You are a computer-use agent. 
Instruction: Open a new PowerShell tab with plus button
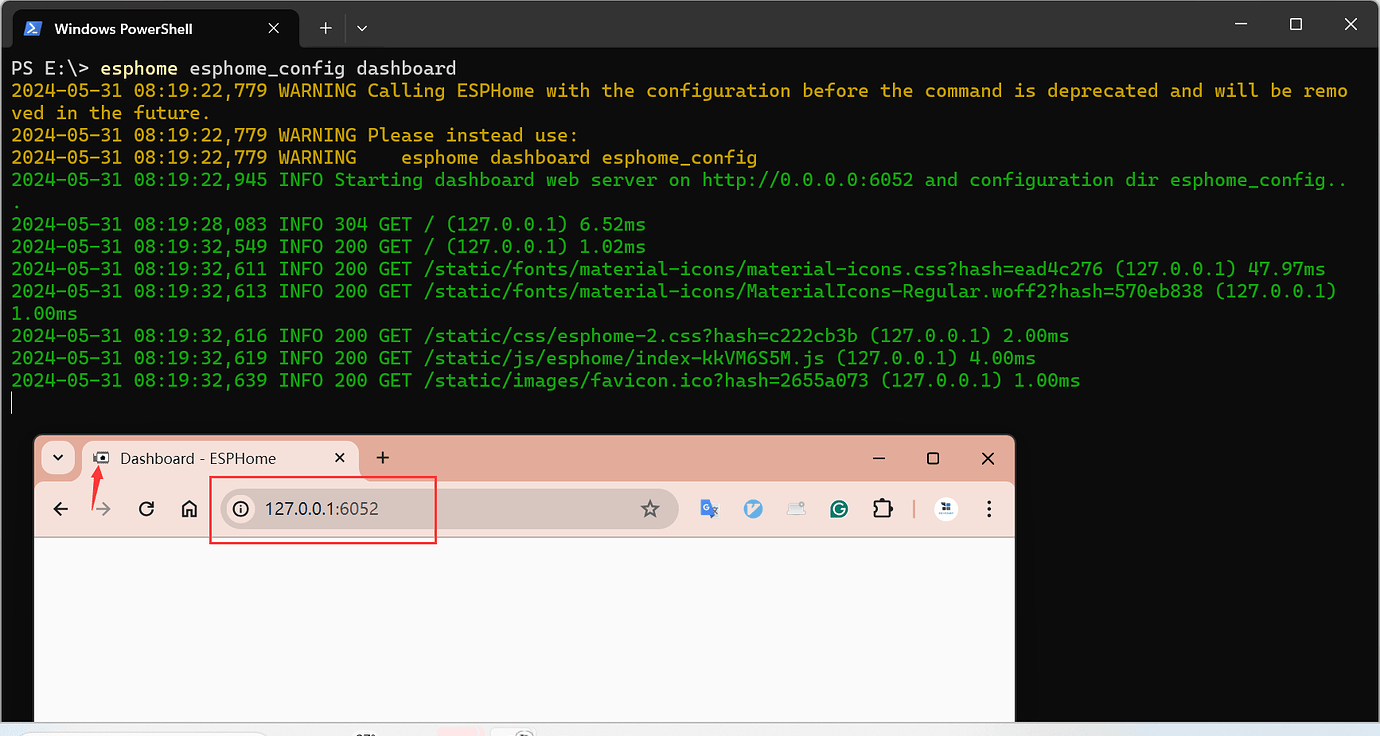point(322,28)
